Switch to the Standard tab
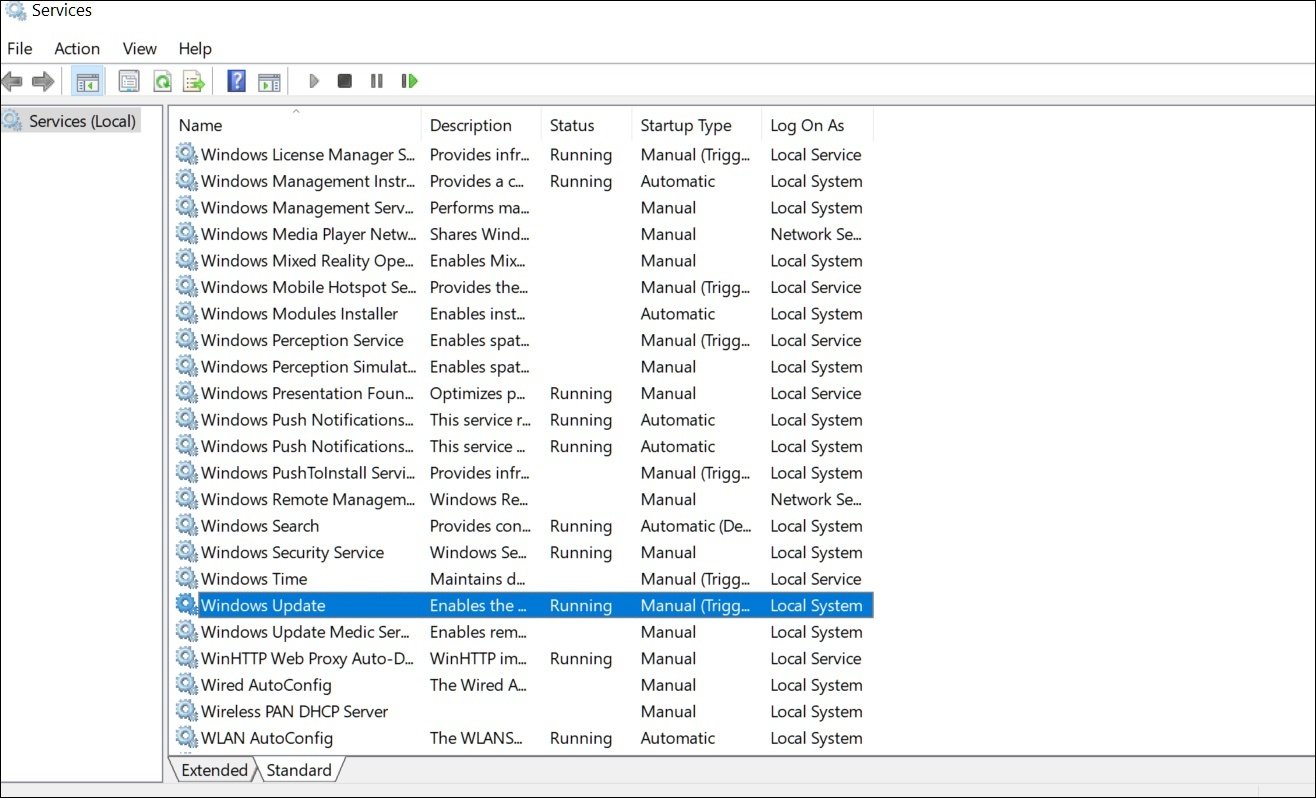The width and height of the screenshot is (1316, 798). (x=299, y=770)
